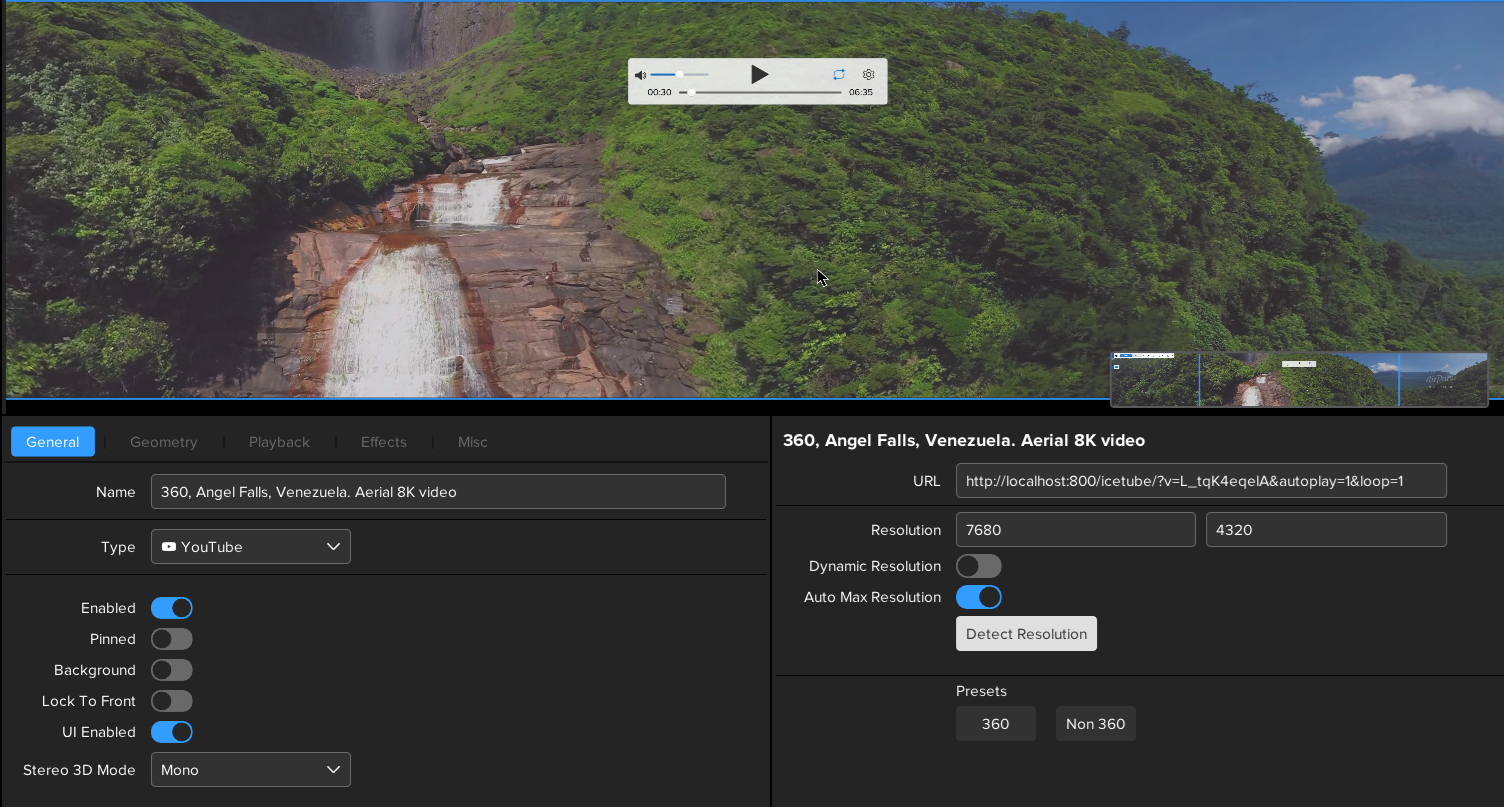Enable the Dynamic Resolution switch
Screen dimensions: 1504x807
[x=978, y=566]
